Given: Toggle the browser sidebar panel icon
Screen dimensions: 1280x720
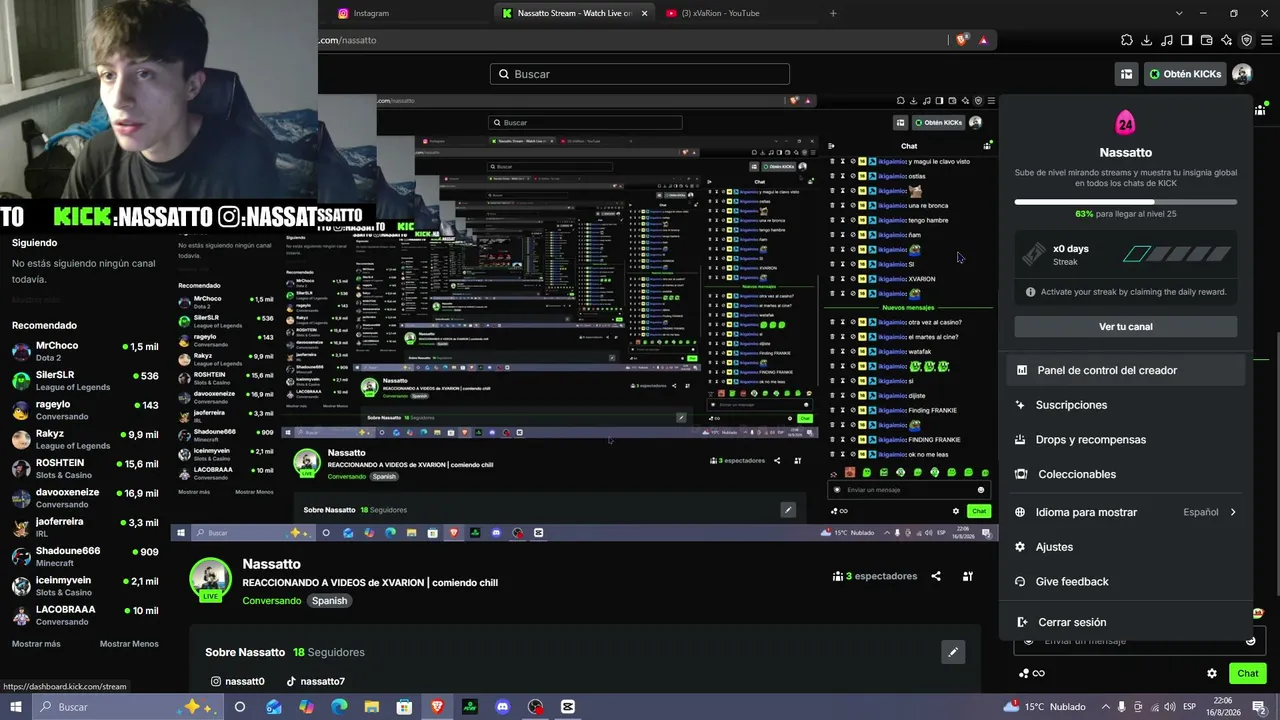Looking at the screenshot, I should click(x=1187, y=40).
